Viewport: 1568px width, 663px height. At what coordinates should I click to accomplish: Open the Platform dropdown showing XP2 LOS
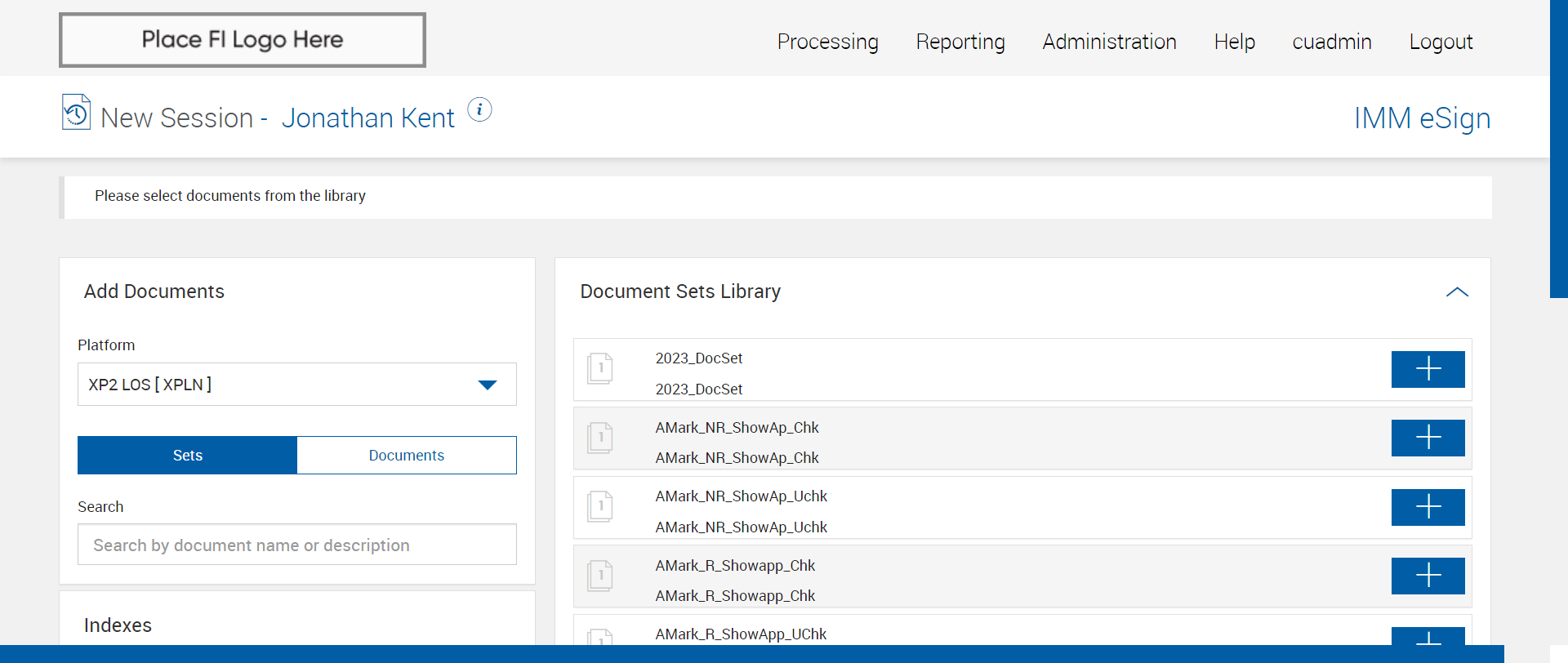tap(296, 385)
